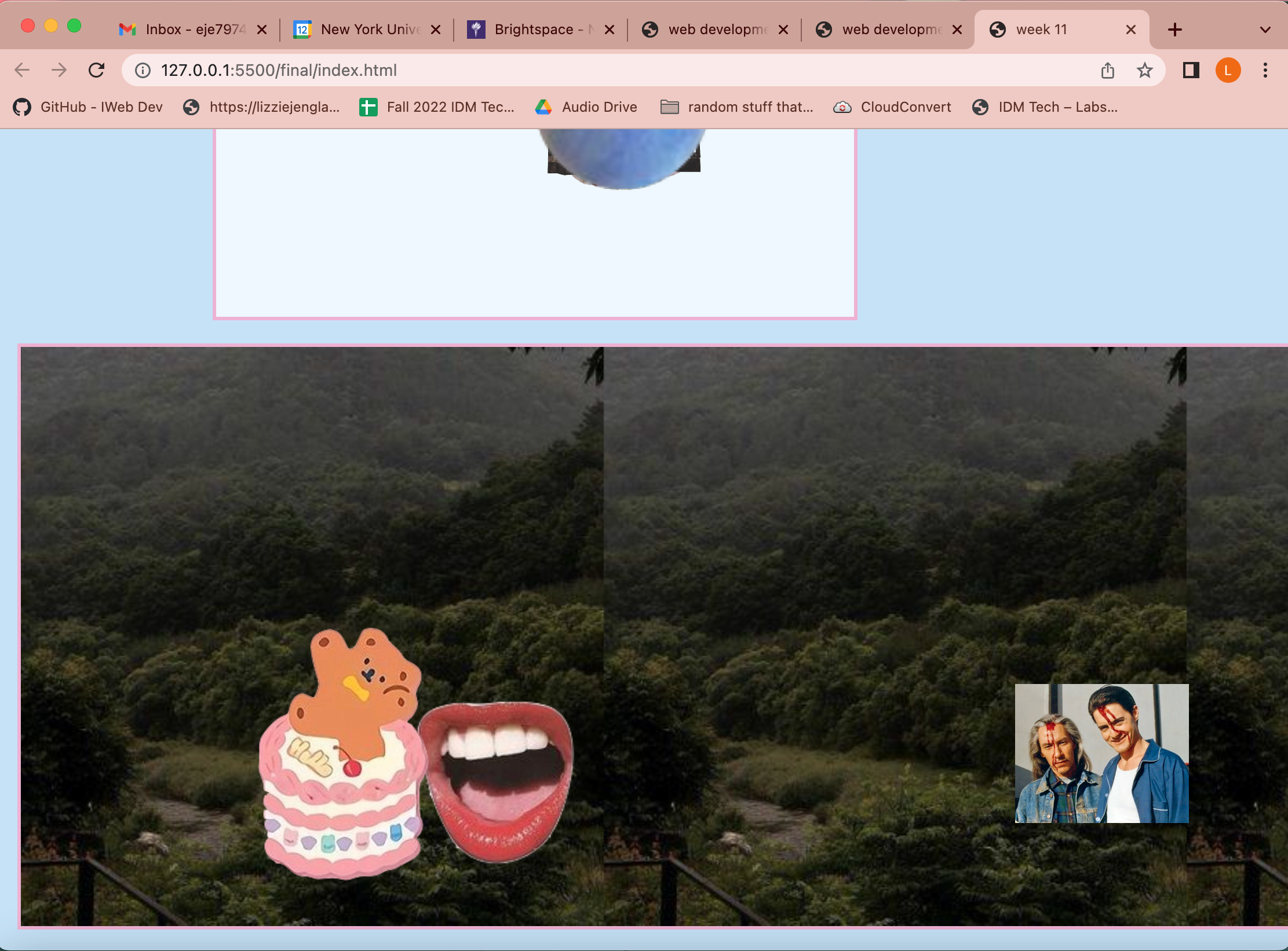1288x951 pixels.
Task: Toggle the browser side panel
Action: [x=1191, y=71]
